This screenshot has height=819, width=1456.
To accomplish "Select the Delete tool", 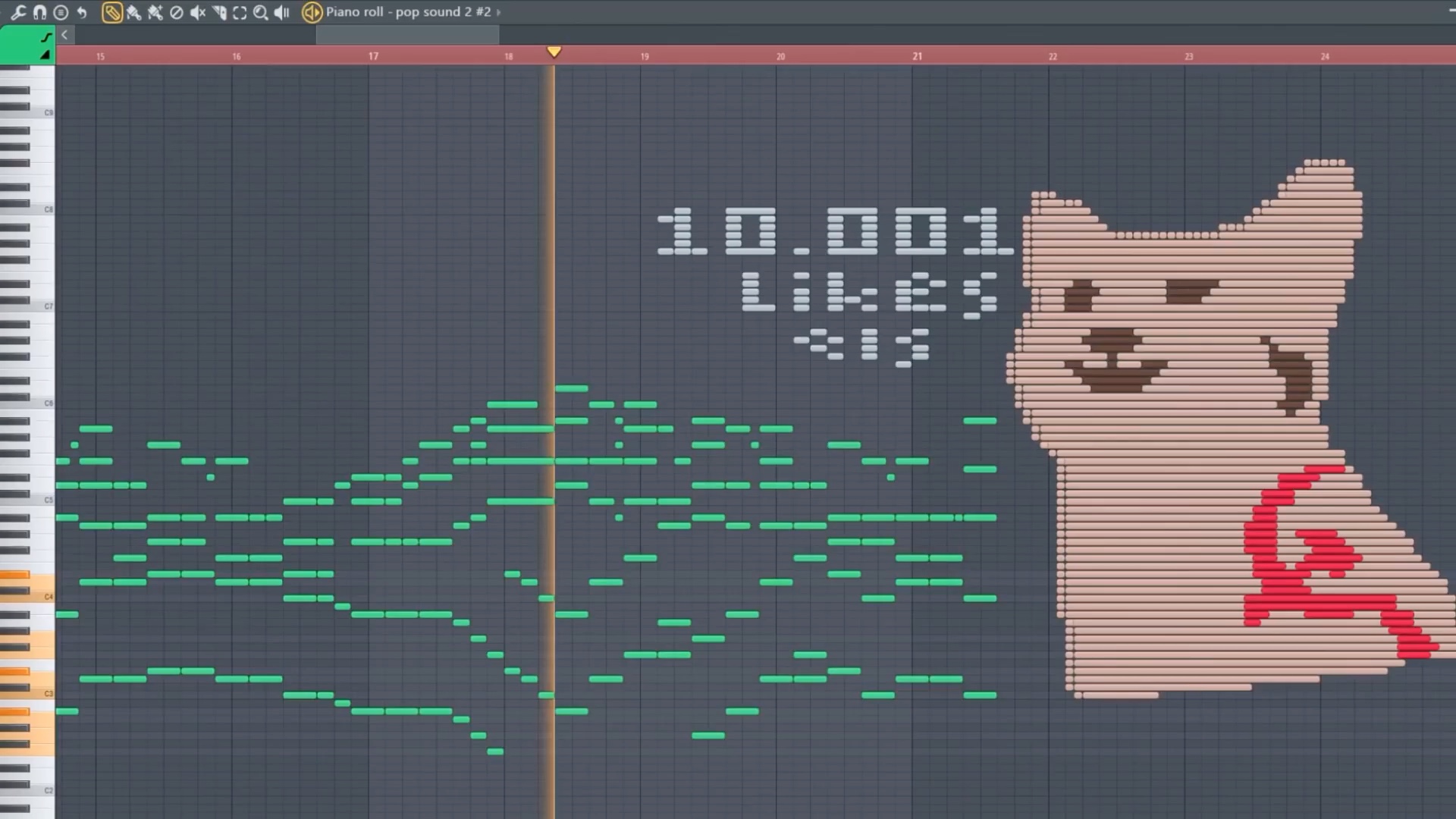I will [176, 12].
